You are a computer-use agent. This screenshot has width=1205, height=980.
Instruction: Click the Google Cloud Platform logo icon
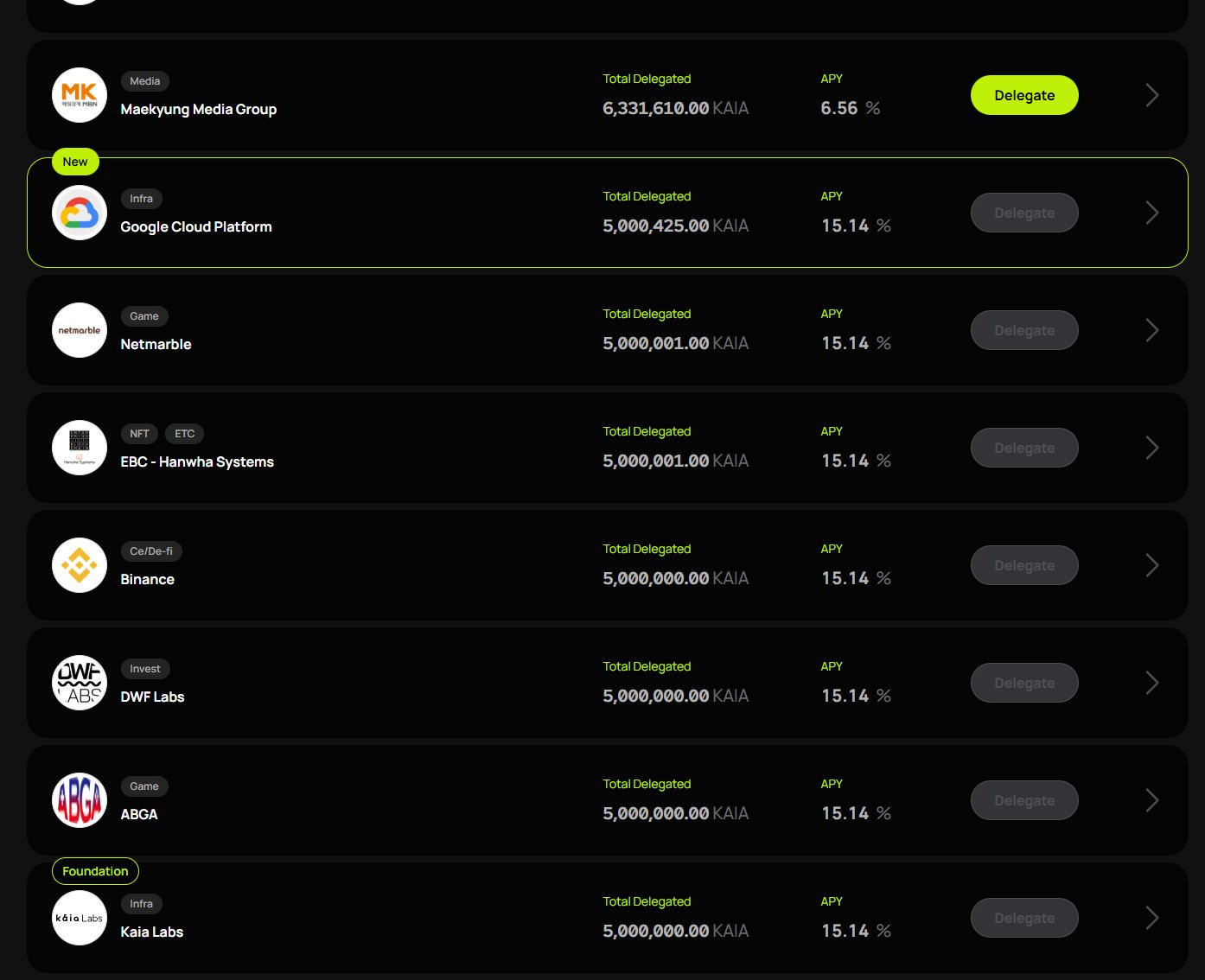(x=80, y=213)
